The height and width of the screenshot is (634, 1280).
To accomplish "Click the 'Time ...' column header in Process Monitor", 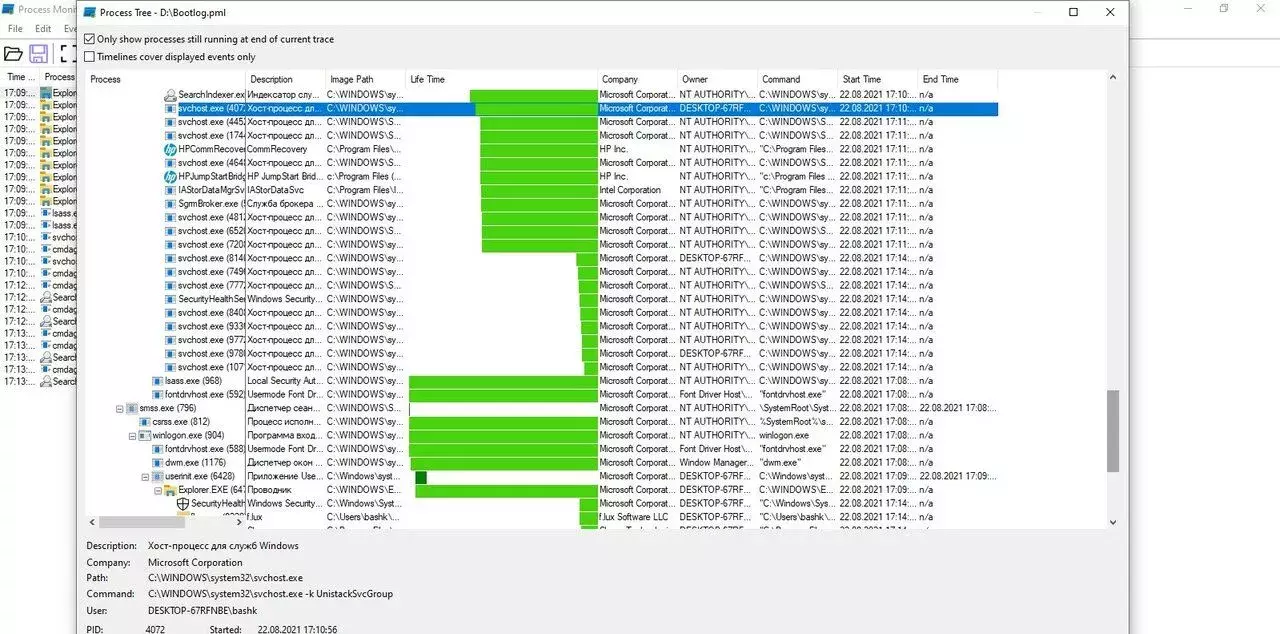I will [x=20, y=76].
